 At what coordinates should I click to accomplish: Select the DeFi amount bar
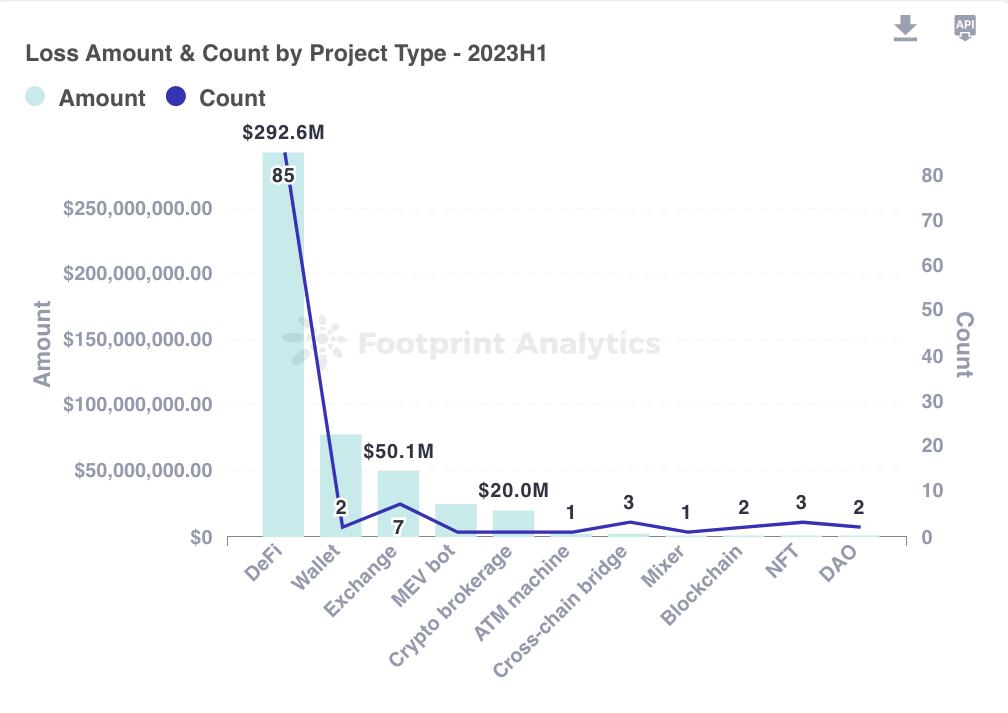(x=284, y=345)
